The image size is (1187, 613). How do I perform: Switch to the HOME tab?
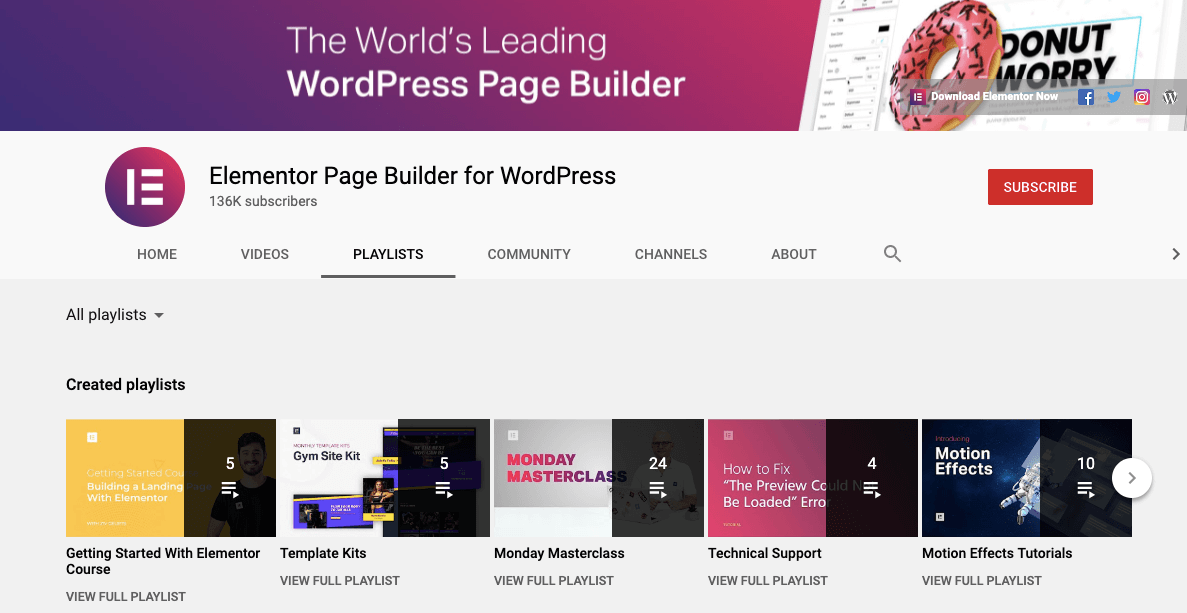pos(157,254)
